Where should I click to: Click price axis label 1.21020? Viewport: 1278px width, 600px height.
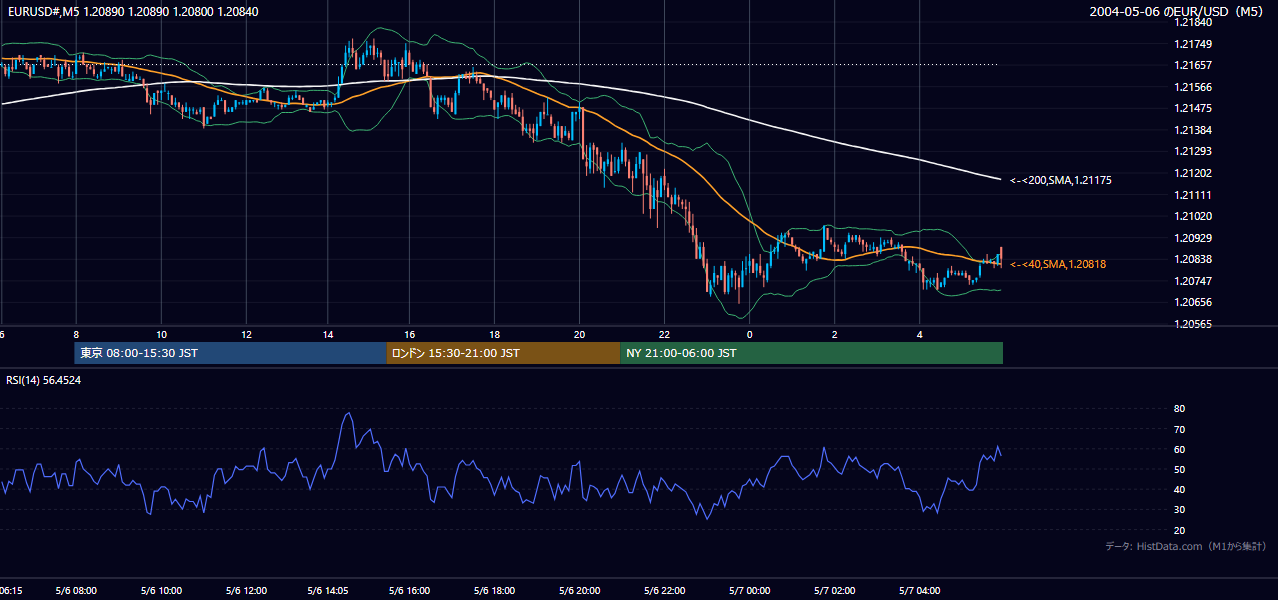pos(1193,216)
